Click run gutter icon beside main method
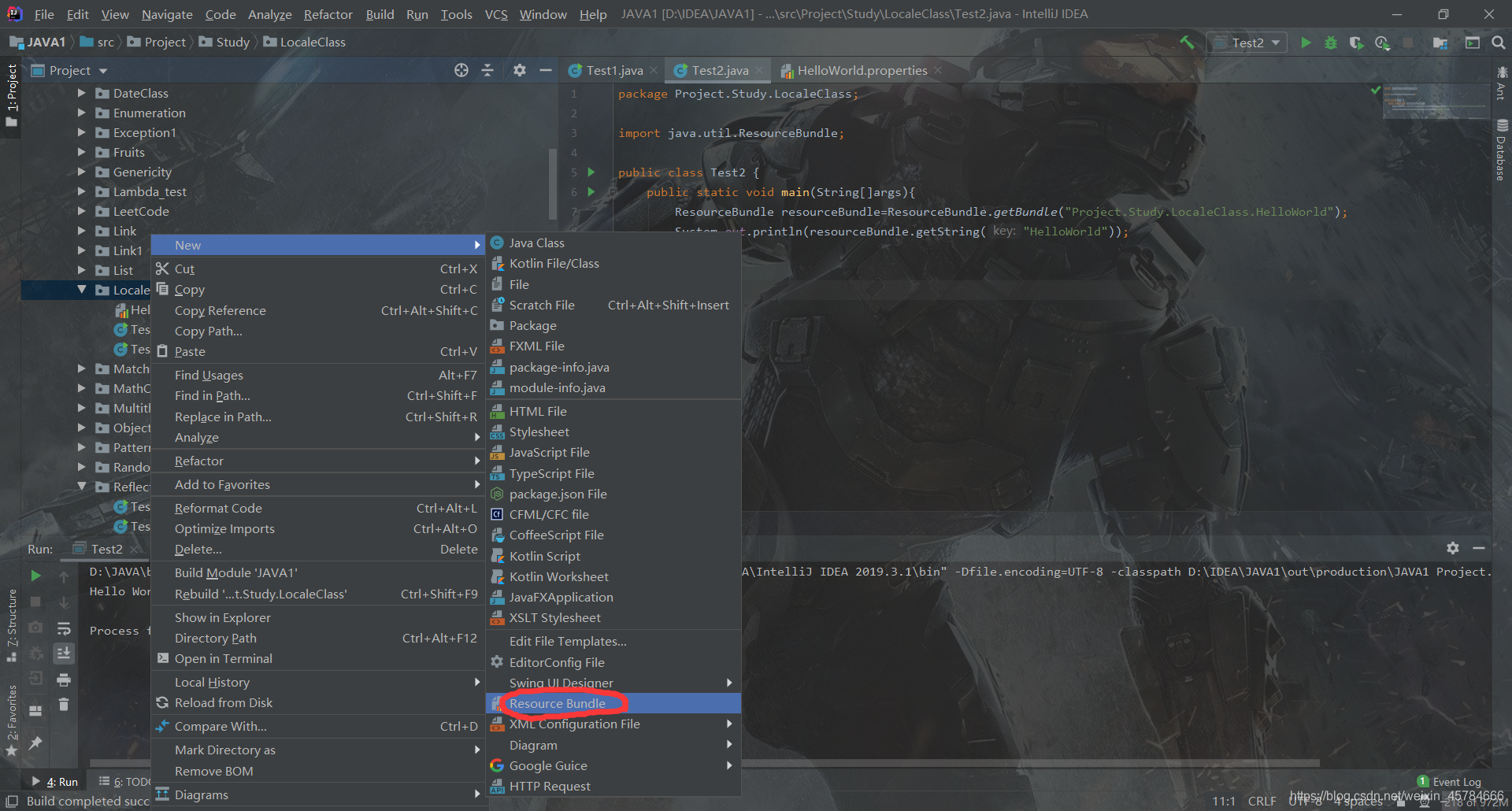Image resolution: width=1512 pixels, height=811 pixels. (x=591, y=191)
